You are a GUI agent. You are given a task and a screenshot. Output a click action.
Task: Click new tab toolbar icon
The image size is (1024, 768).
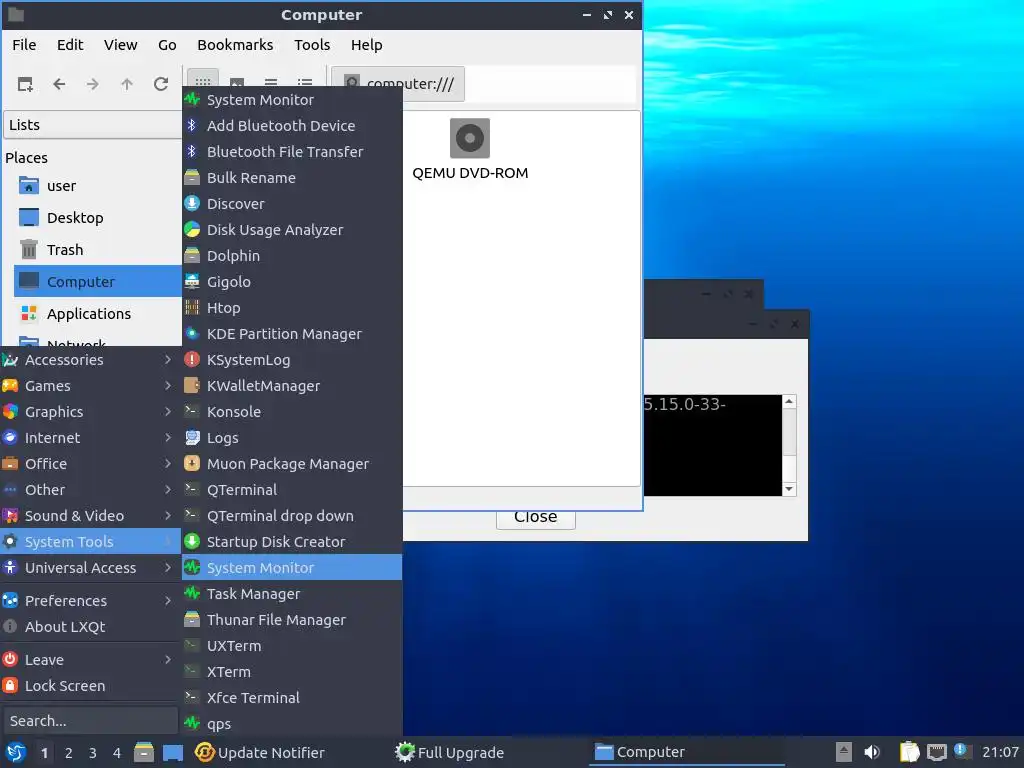coord(25,84)
